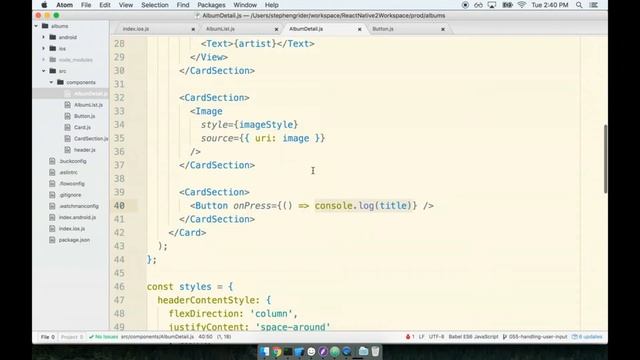Open go-to-line from cursor position 40:50

click(x=205, y=337)
